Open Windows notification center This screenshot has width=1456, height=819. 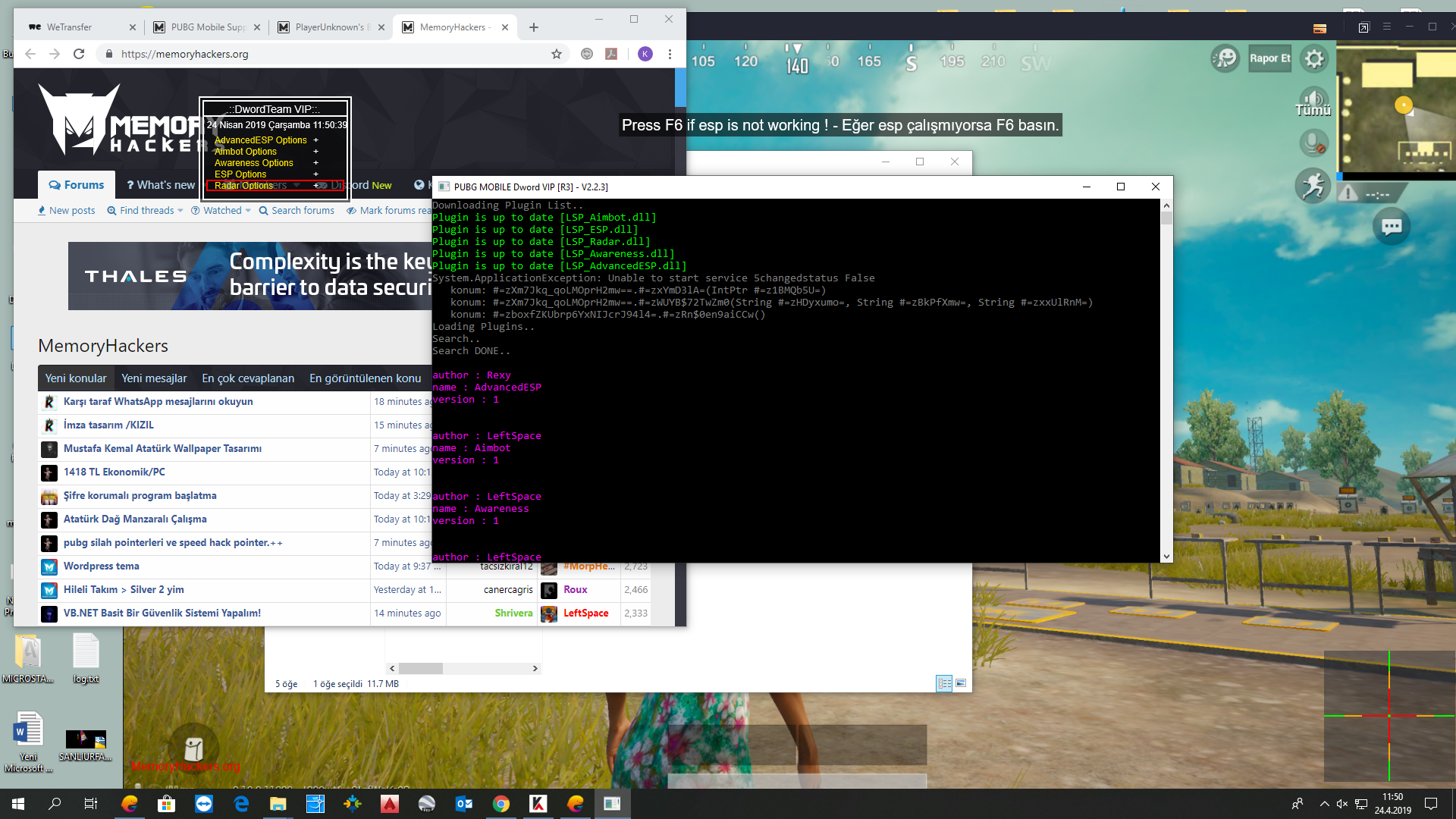pos(1431,804)
